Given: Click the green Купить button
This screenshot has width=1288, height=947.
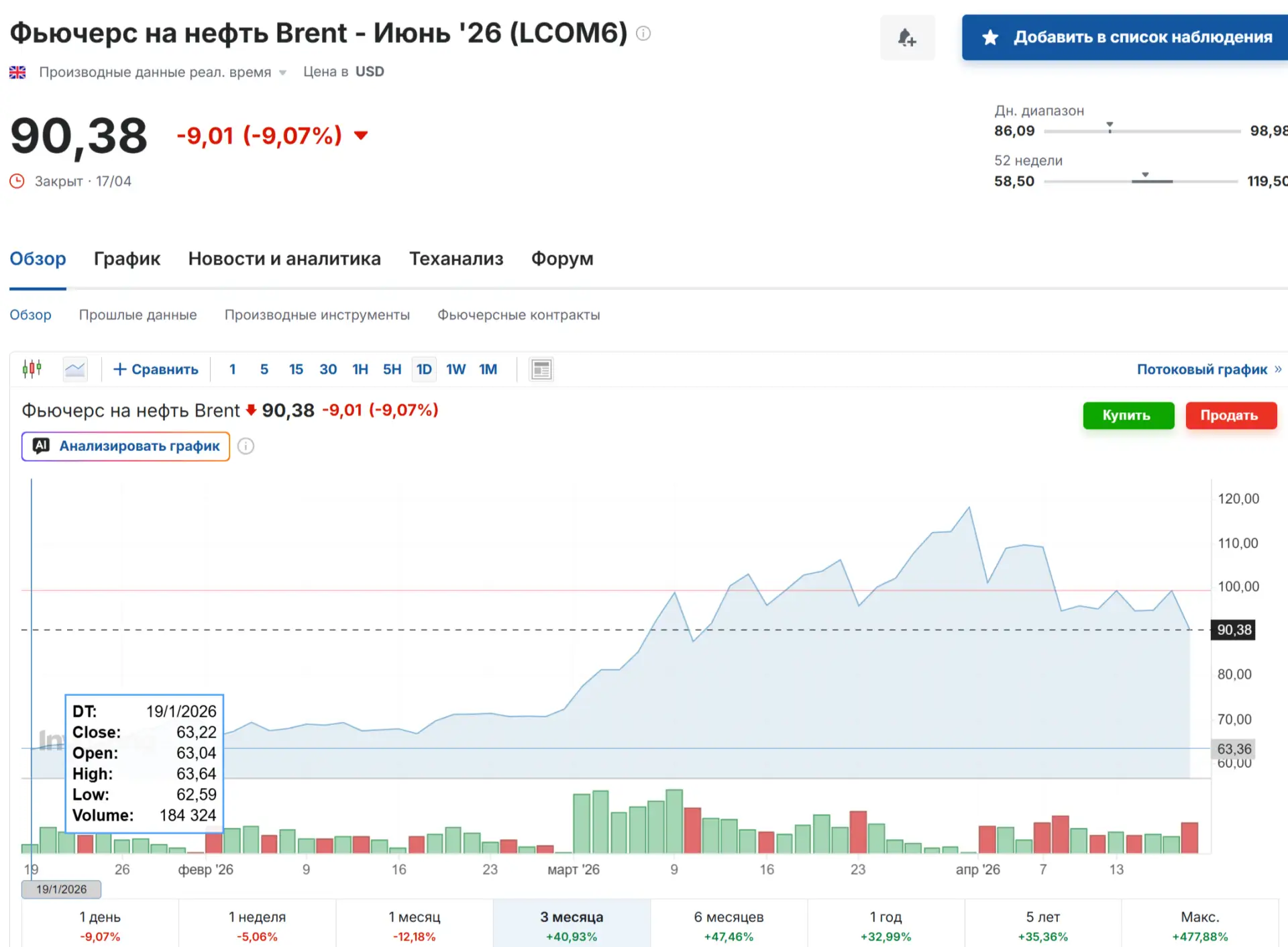Looking at the screenshot, I should pyautogui.click(x=1128, y=415).
